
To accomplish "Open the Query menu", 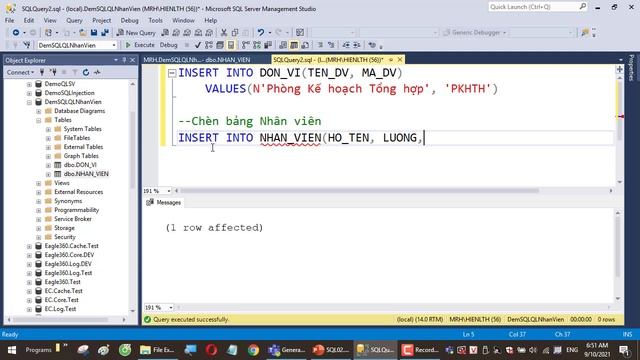I will 74,20.
